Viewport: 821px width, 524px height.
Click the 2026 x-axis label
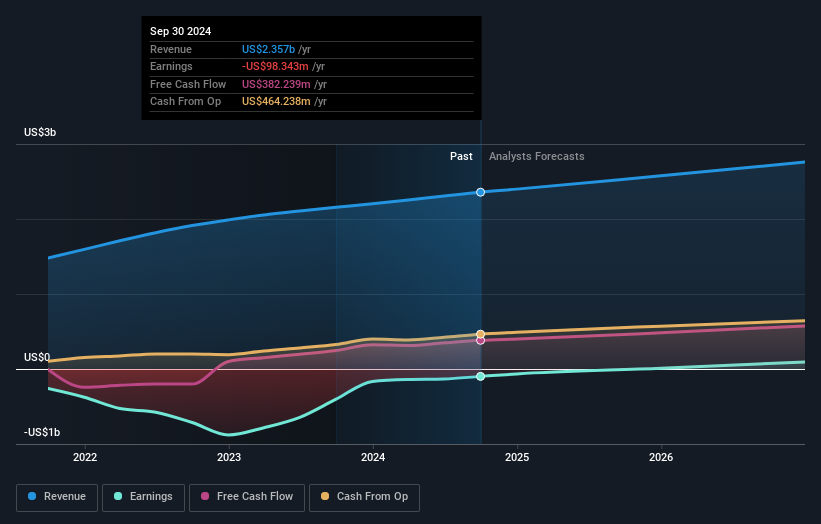tap(661, 457)
